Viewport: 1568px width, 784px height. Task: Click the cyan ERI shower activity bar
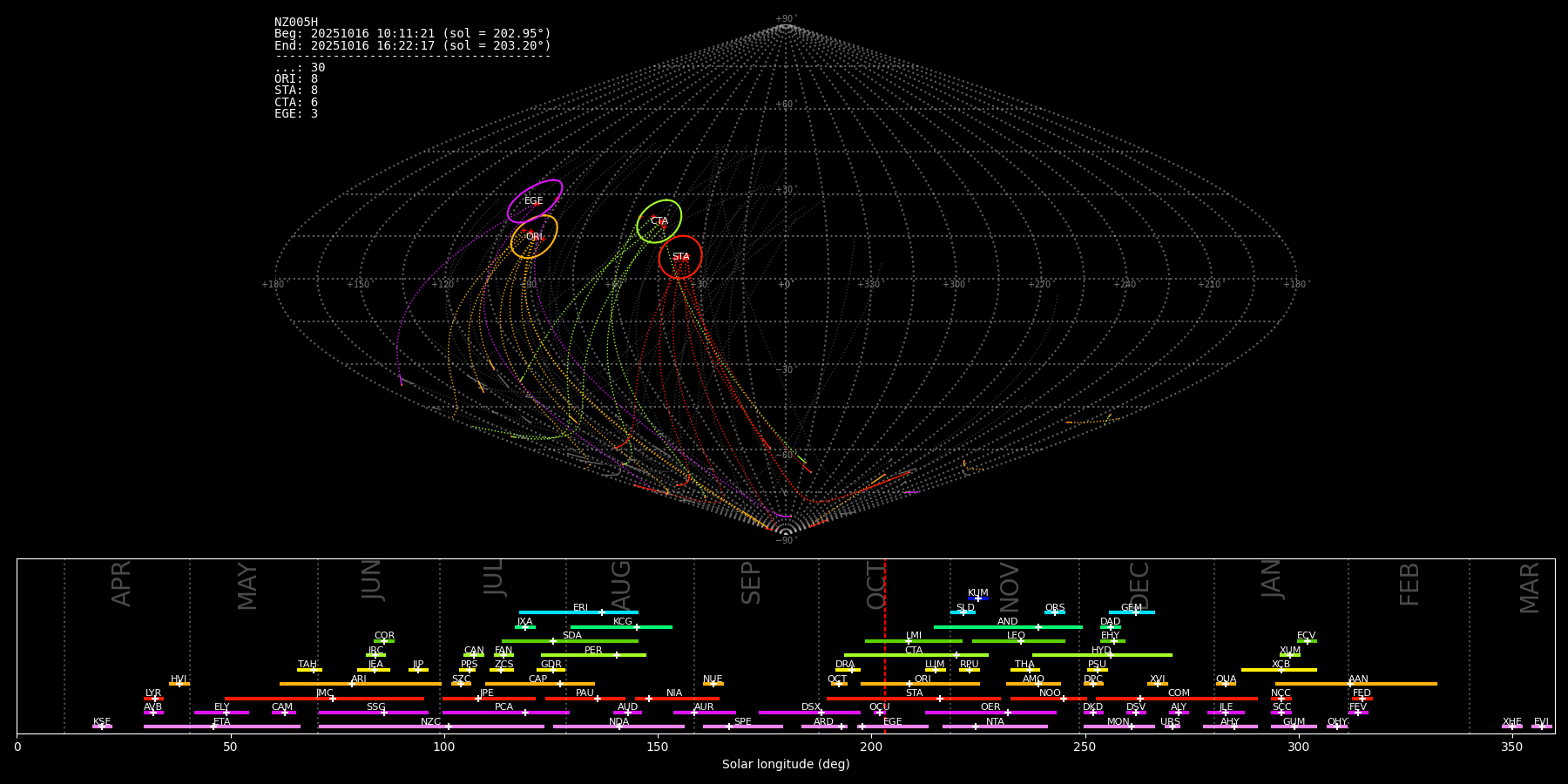pyautogui.click(x=578, y=612)
